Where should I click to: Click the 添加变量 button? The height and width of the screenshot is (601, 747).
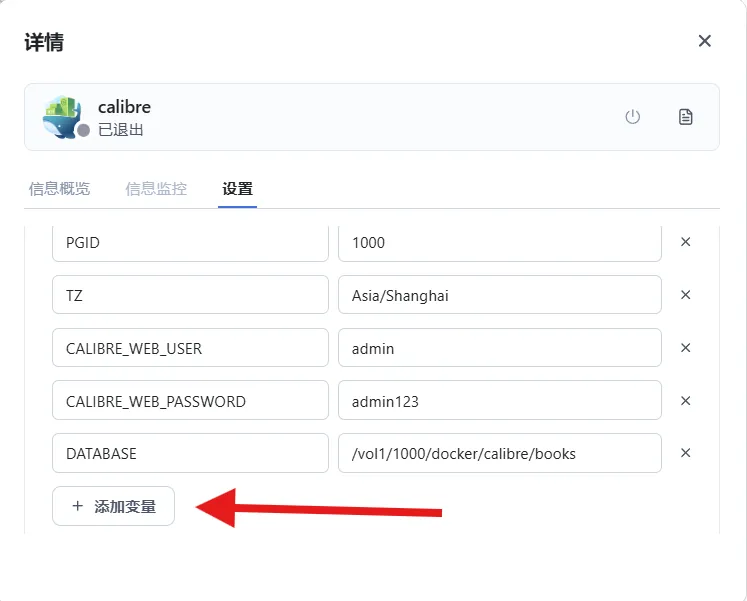pos(113,506)
